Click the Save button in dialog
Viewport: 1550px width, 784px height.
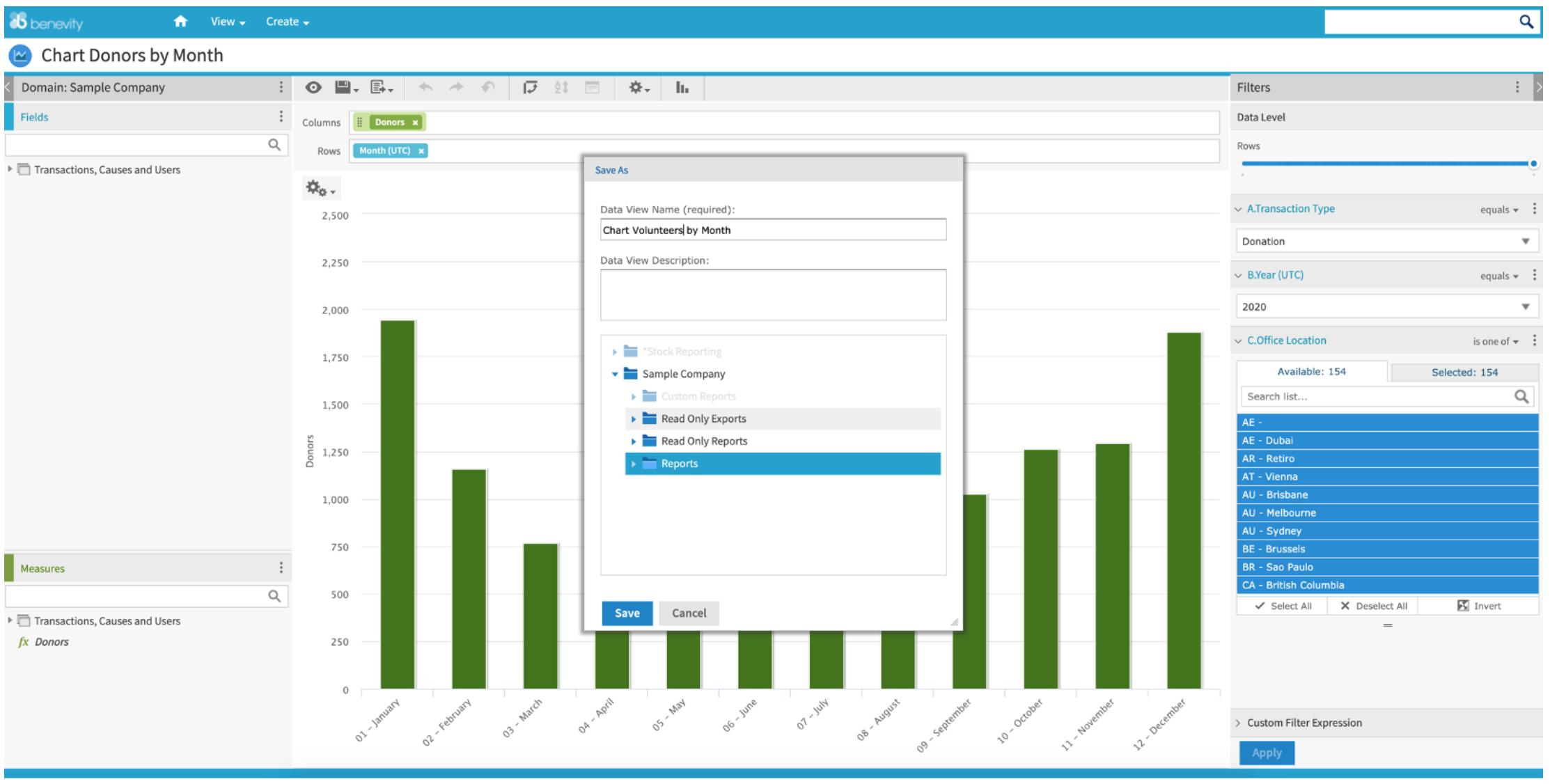(627, 613)
